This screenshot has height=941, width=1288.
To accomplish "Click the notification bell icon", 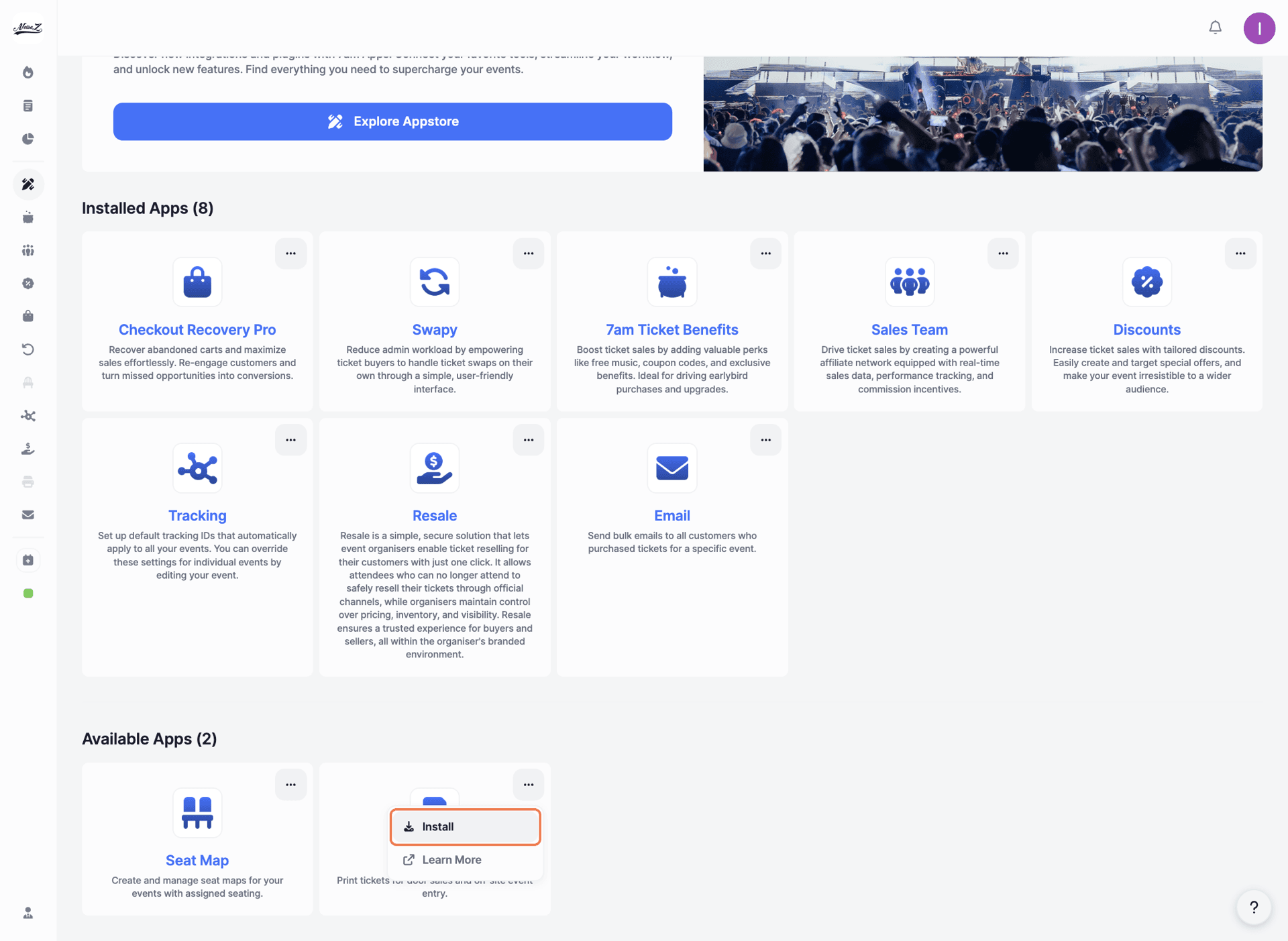I will click(1215, 27).
